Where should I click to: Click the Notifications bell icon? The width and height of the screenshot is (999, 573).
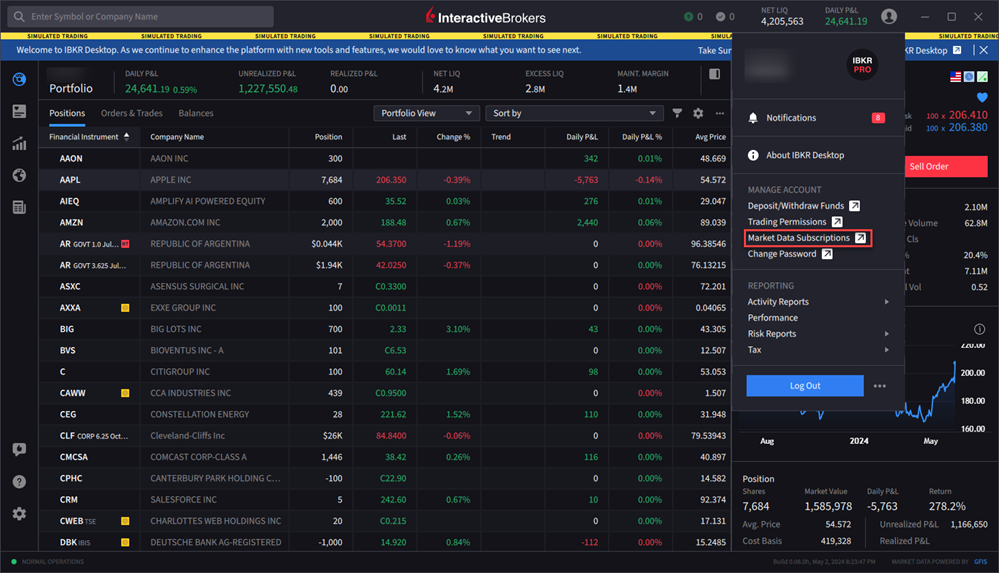[x=753, y=118]
